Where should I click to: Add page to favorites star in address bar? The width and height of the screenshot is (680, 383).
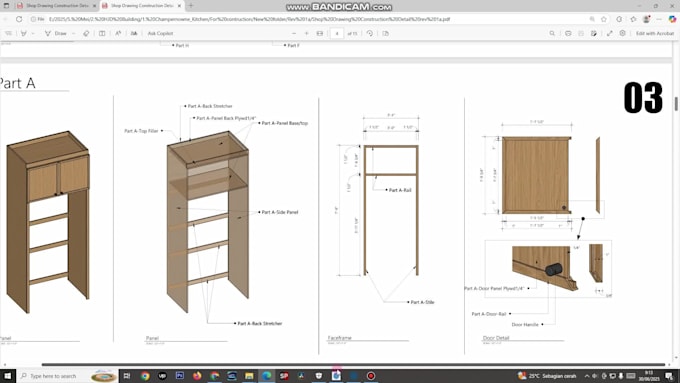click(604, 19)
